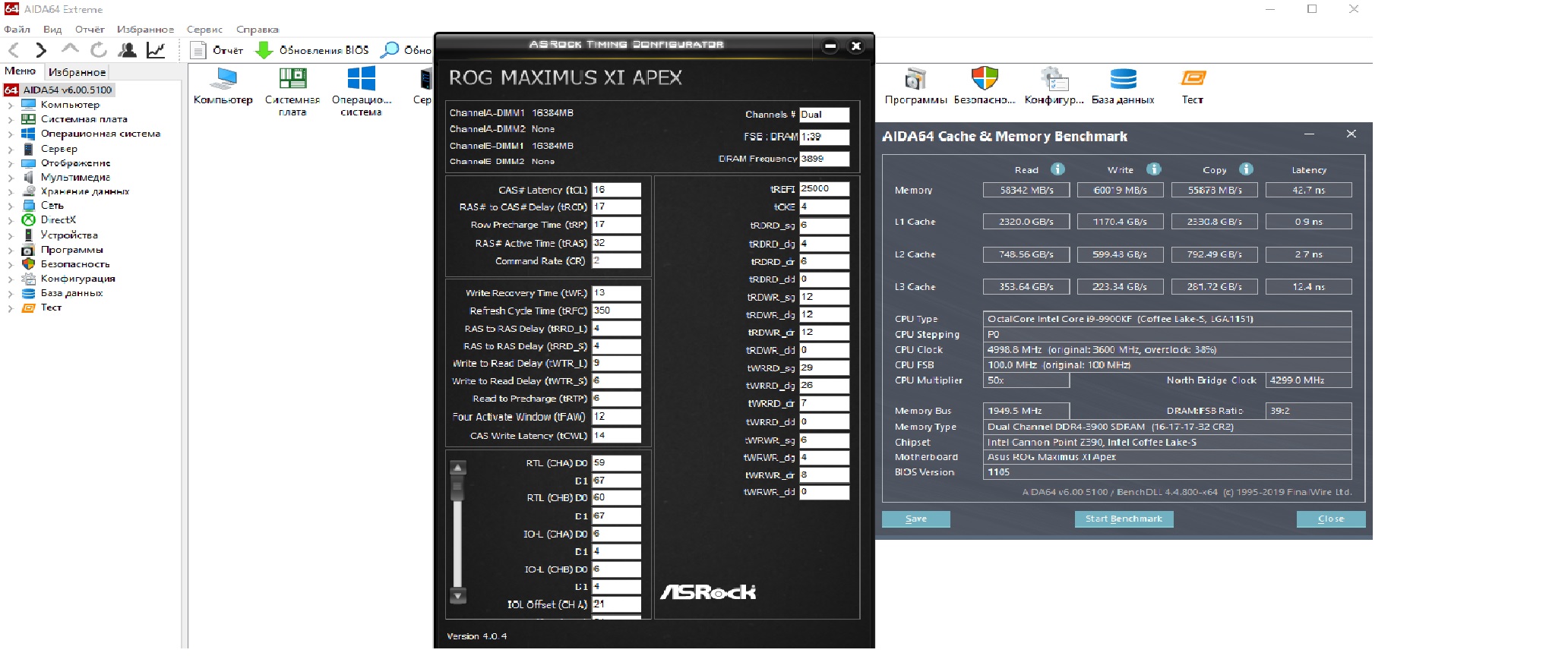Expand the DirectX tree node

[10, 220]
